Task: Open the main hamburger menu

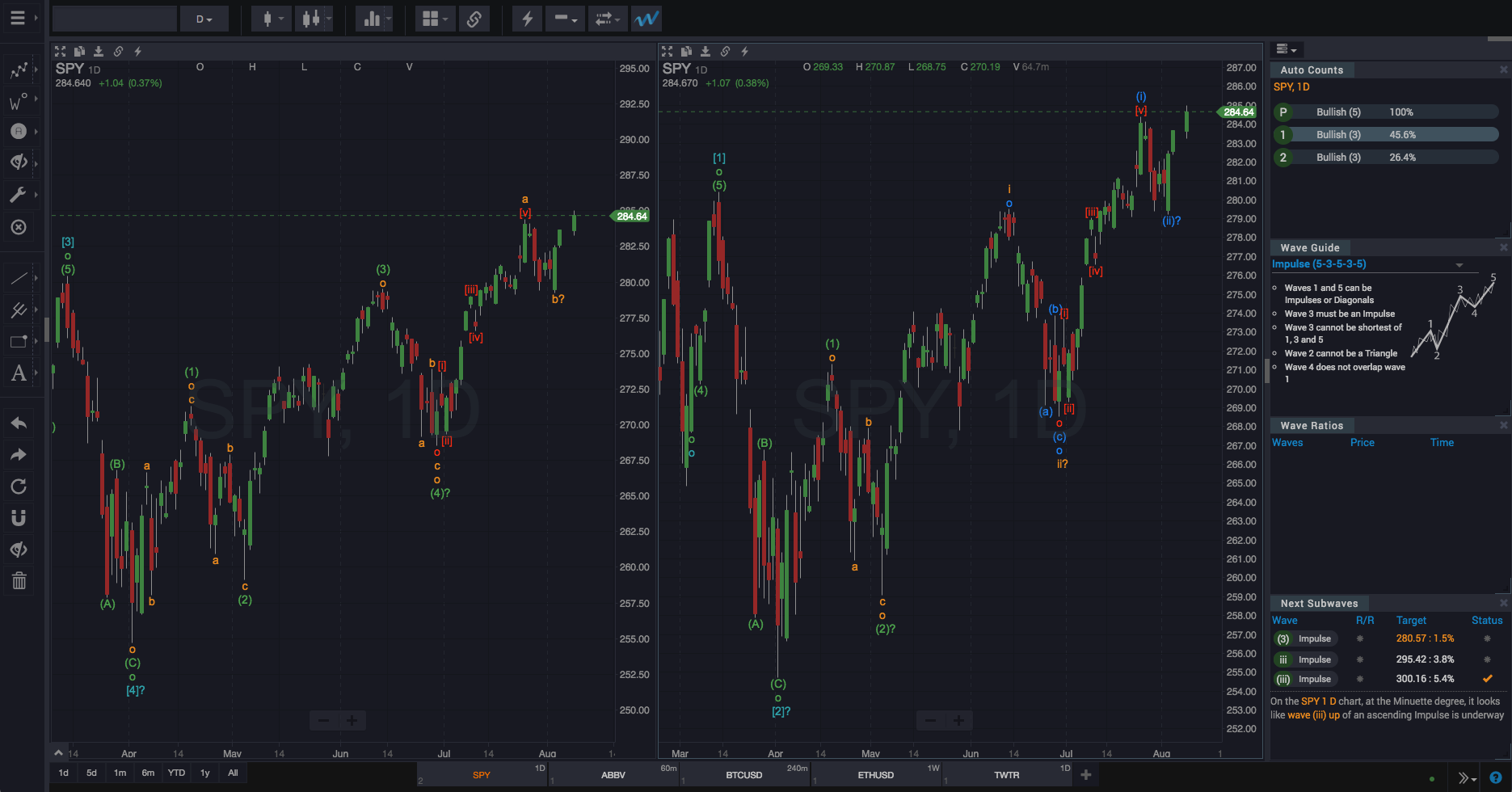Action: click(x=18, y=18)
